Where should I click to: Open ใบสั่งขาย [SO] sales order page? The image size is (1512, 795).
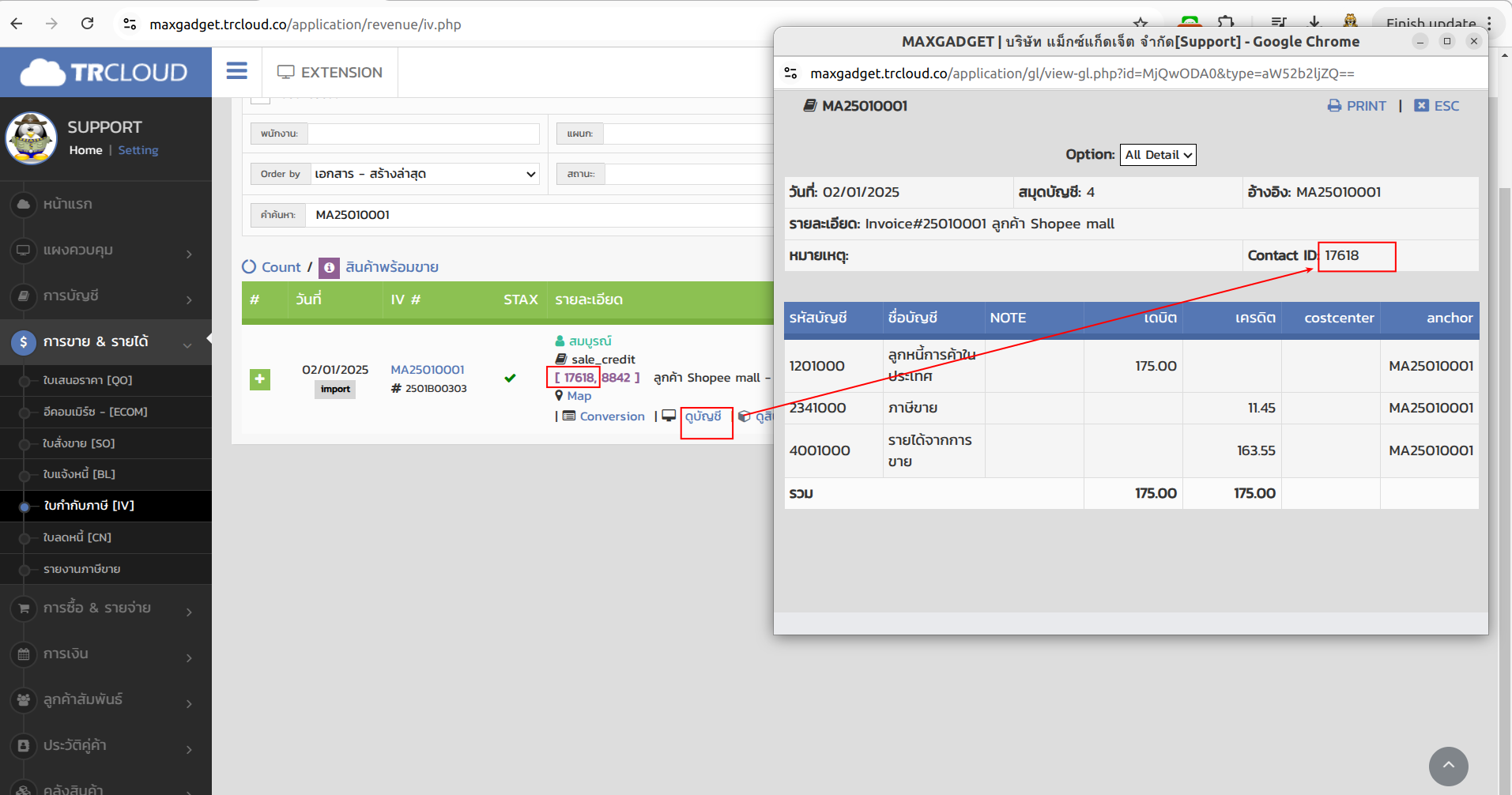(79, 443)
